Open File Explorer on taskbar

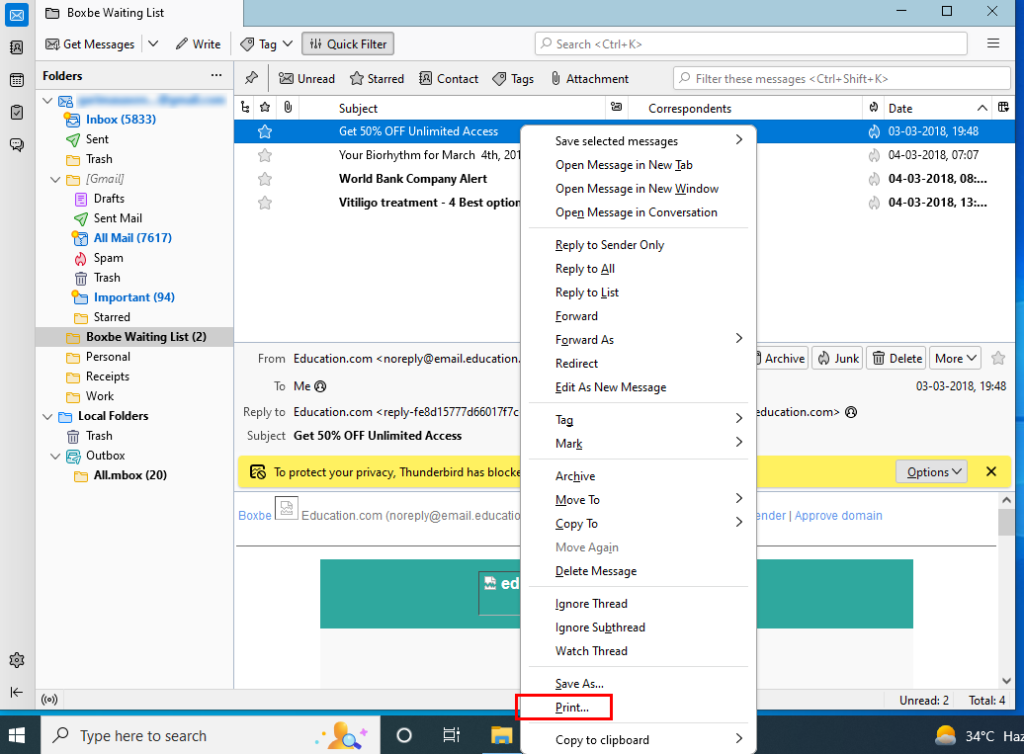[x=502, y=736]
